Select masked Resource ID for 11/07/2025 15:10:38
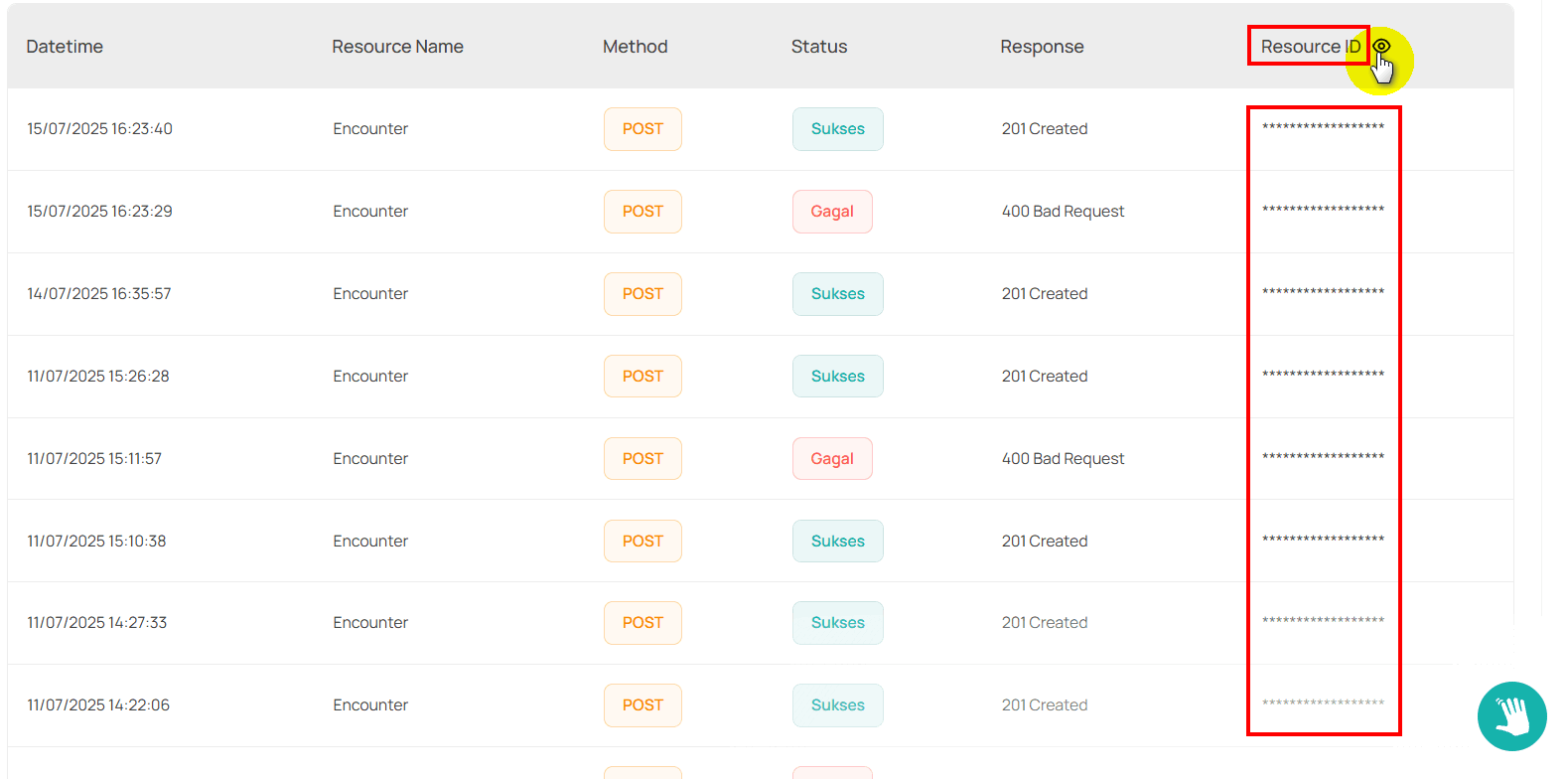 (1323, 540)
